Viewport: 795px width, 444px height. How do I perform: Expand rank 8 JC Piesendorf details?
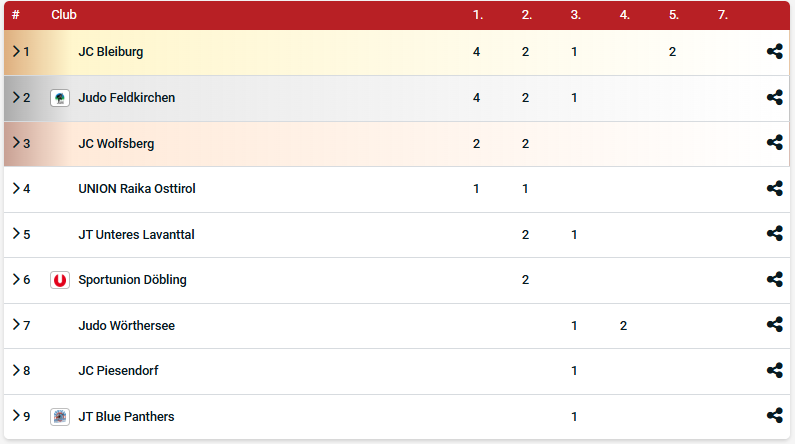click(16, 370)
